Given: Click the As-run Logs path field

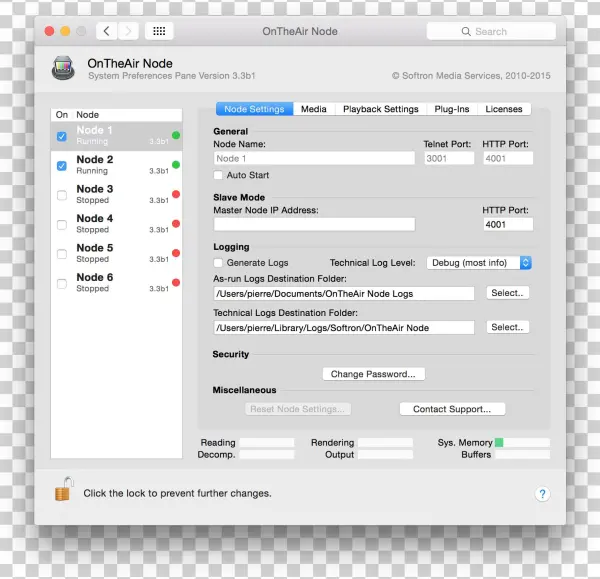Looking at the screenshot, I should [x=344, y=294].
